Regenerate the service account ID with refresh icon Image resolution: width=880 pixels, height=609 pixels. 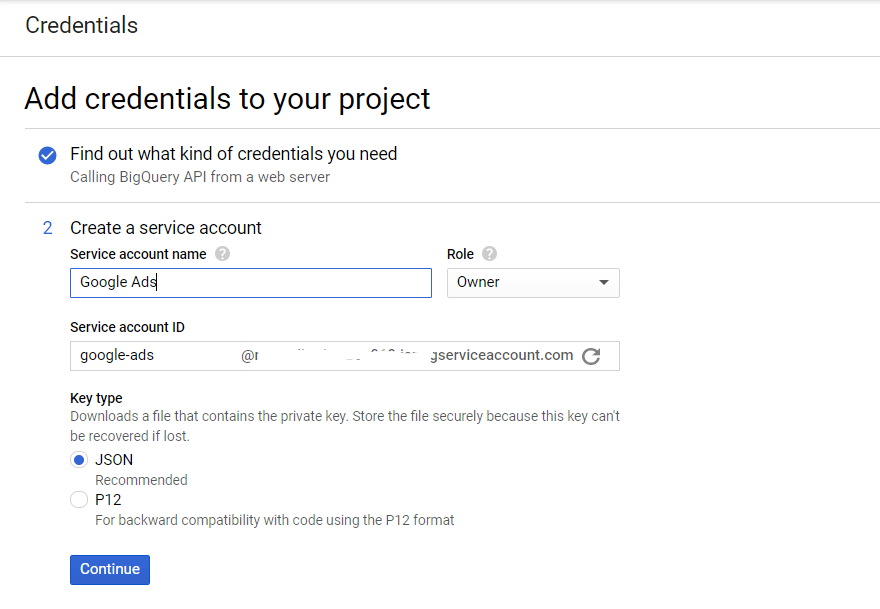point(591,356)
